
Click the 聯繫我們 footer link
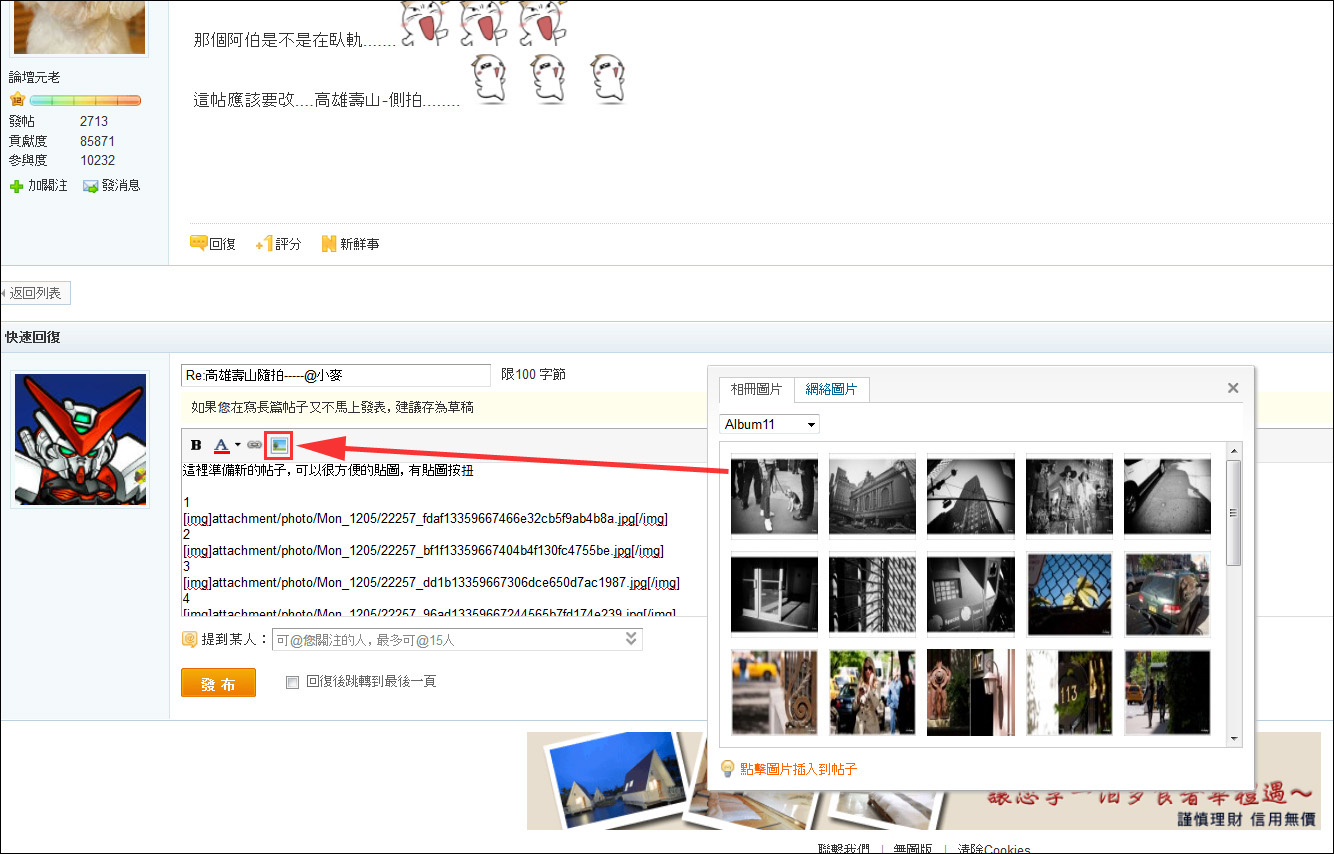pyautogui.click(x=843, y=848)
